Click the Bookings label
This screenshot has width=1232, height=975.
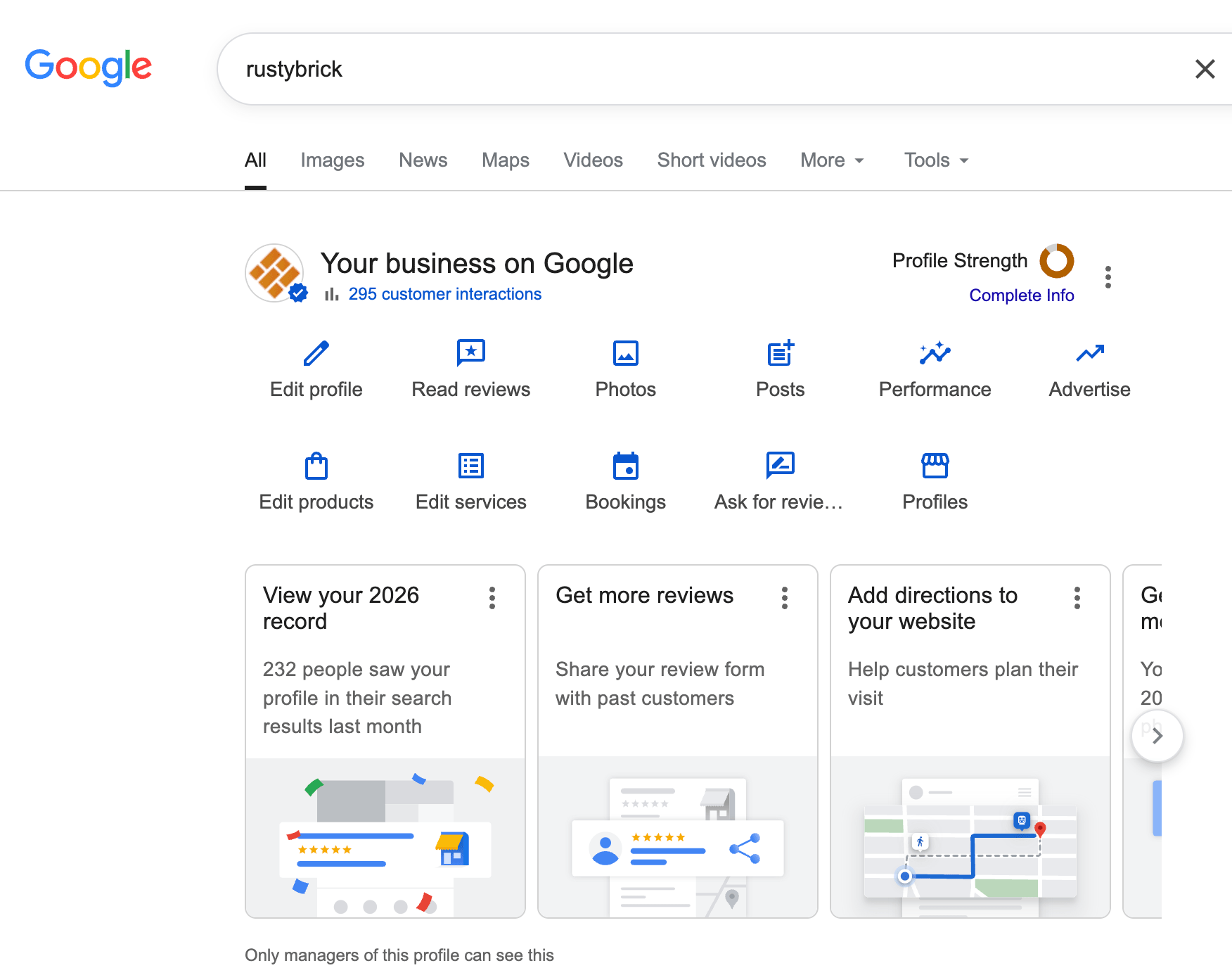[626, 502]
